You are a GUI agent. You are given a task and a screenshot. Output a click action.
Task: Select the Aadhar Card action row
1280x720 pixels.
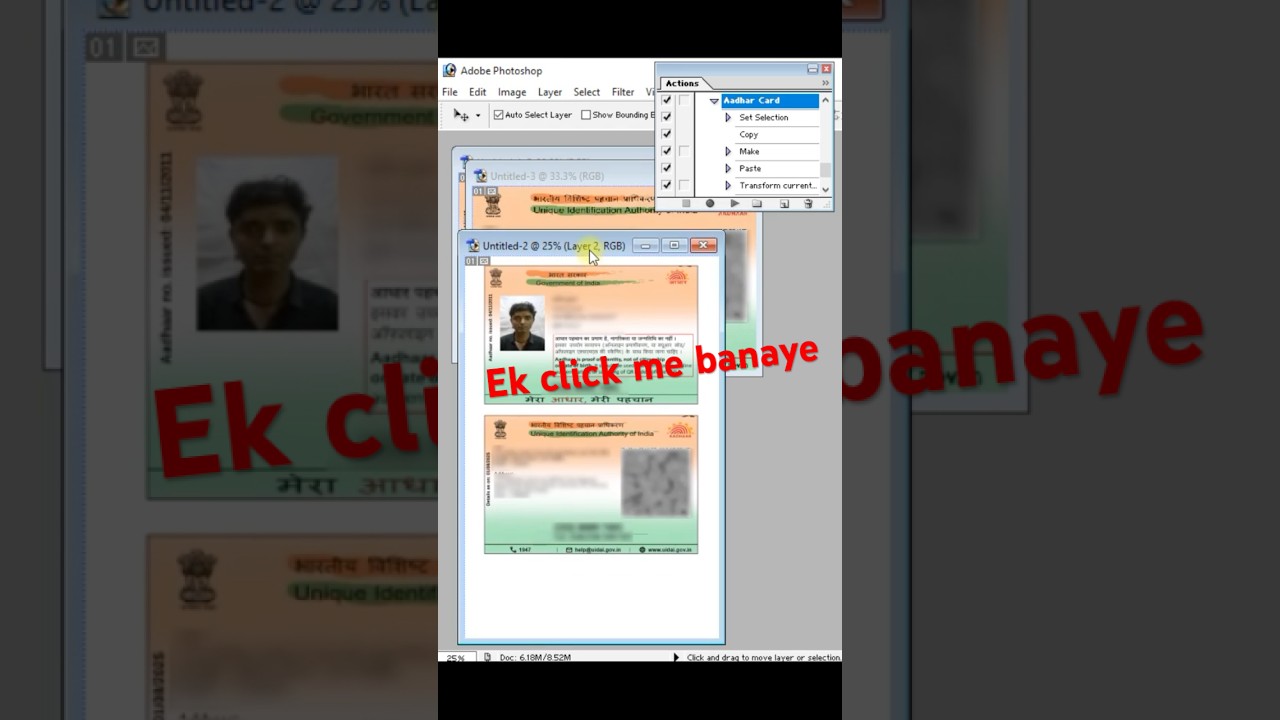pos(770,100)
